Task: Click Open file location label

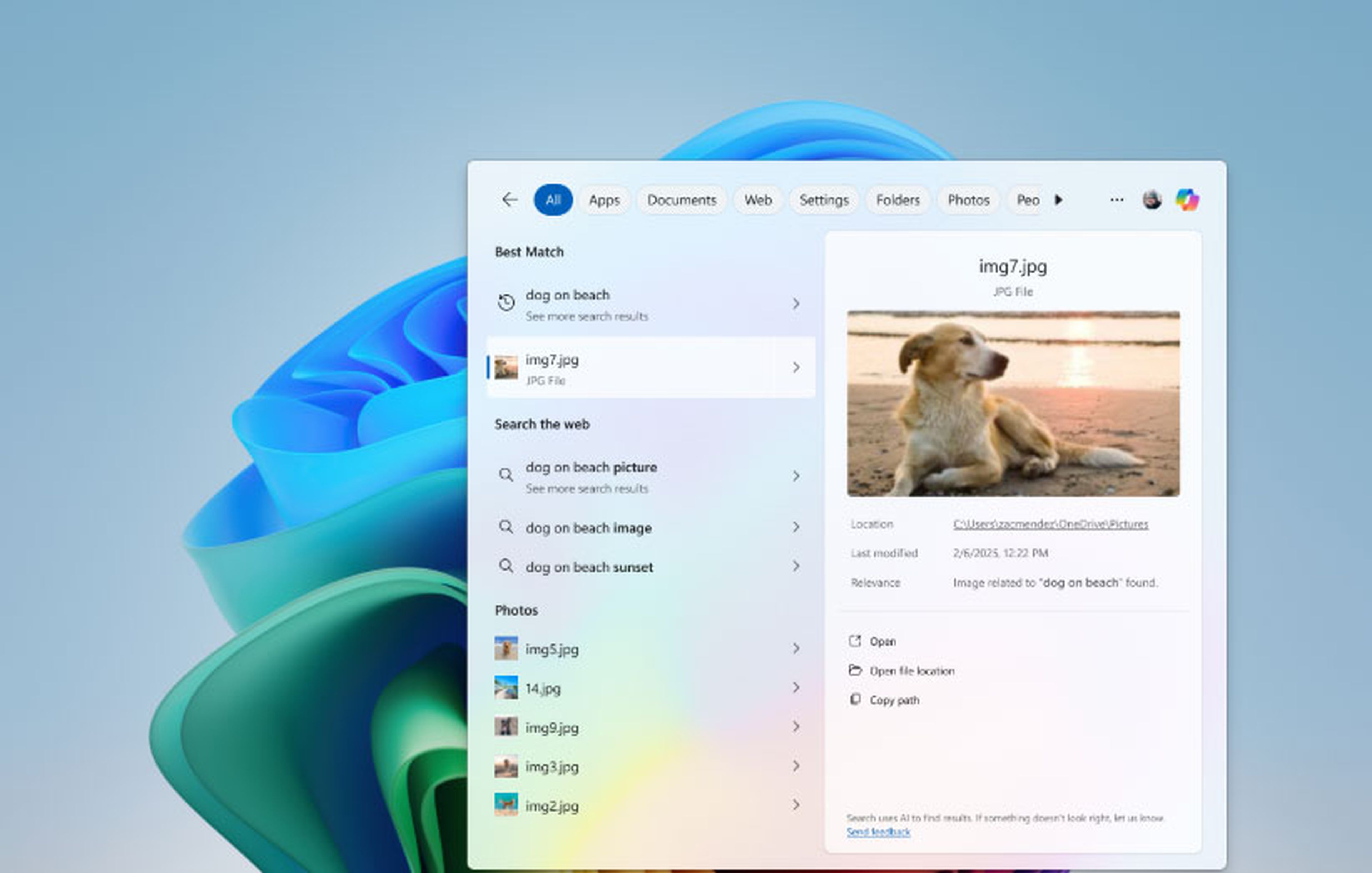Action: (911, 671)
